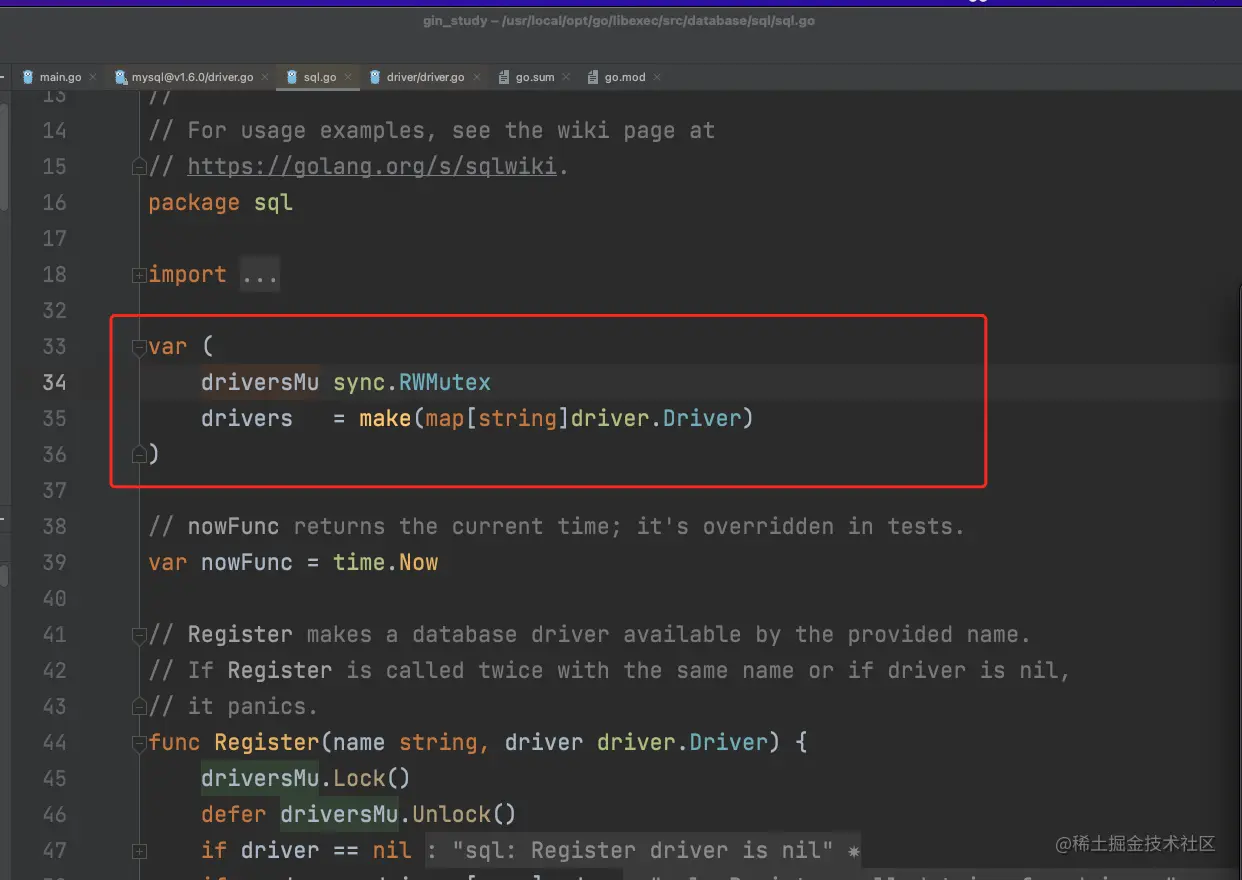Click 'make' call on line 35

pyautogui.click(x=386, y=418)
